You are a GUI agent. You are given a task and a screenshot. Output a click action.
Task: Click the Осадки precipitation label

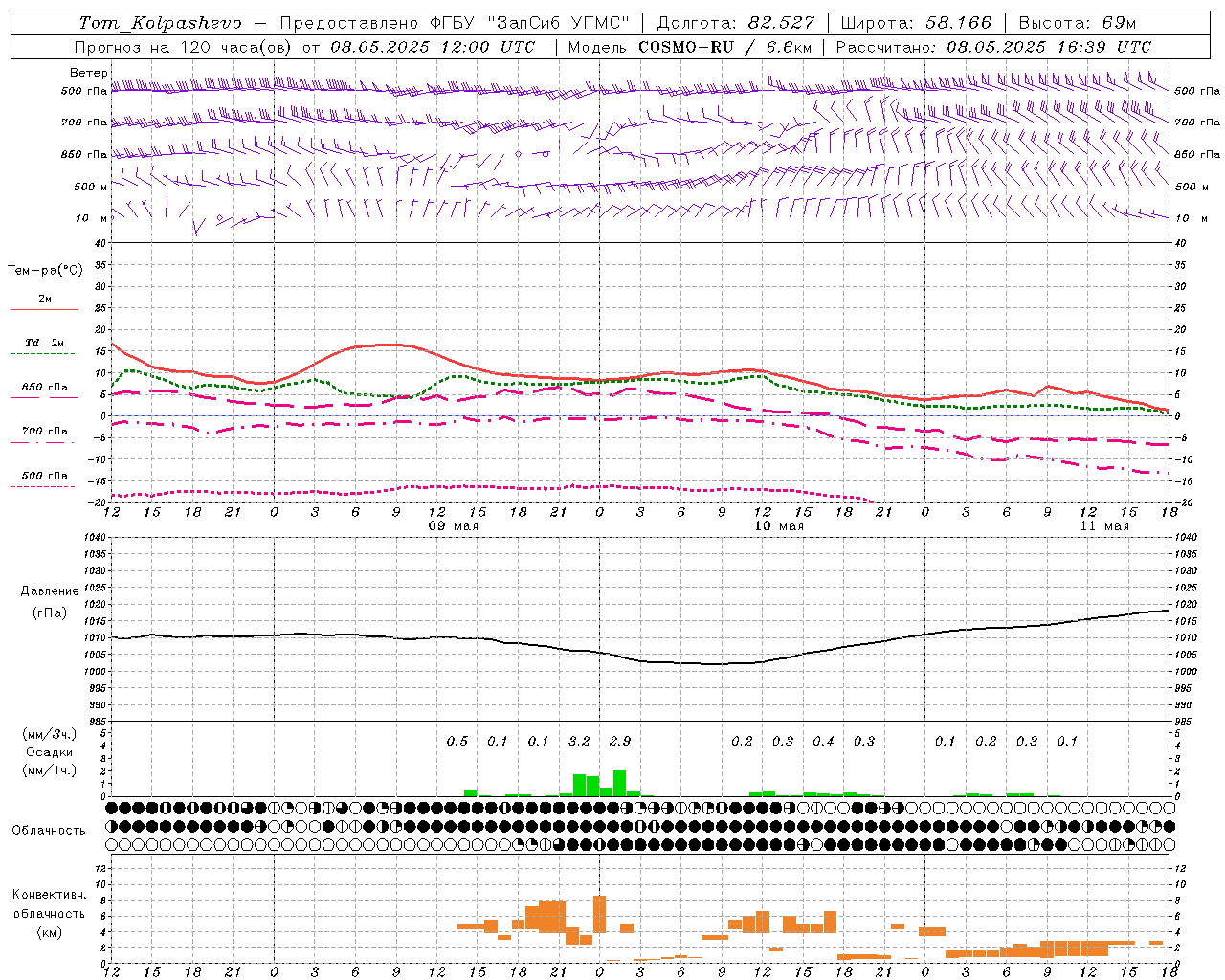[50, 752]
